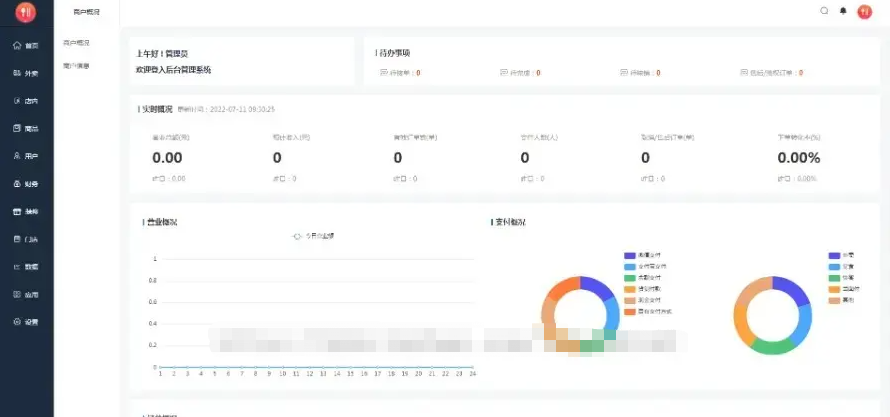Open the 商品 section in sidebar
Screen dimensions: 890x417
pyautogui.click(x=26, y=129)
